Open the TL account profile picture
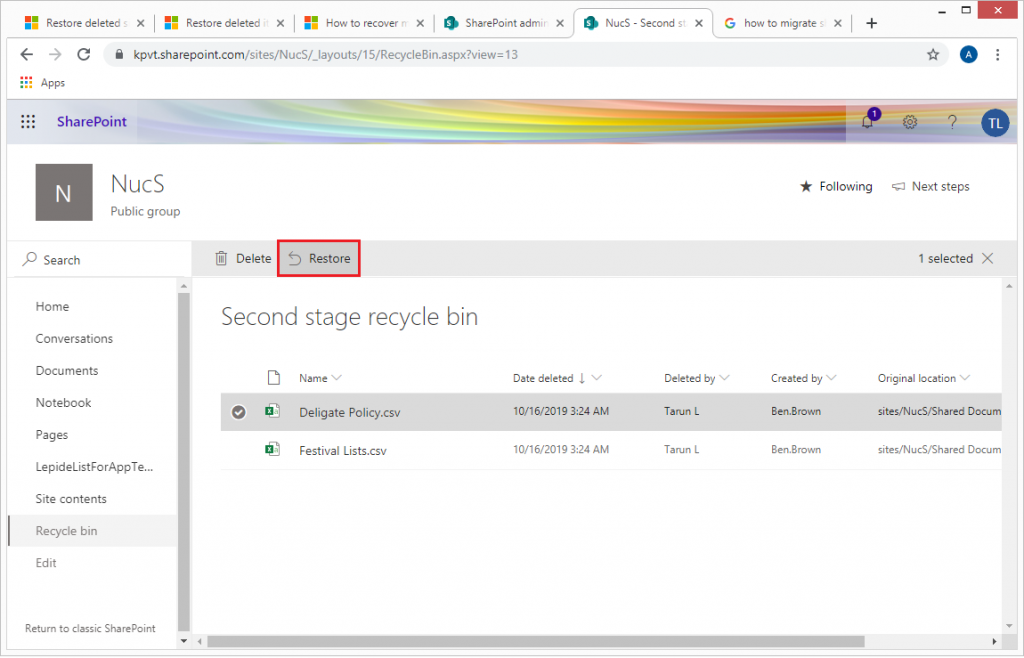Image resolution: width=1024 pixels, height=658 pixels. tap(995, 122)
